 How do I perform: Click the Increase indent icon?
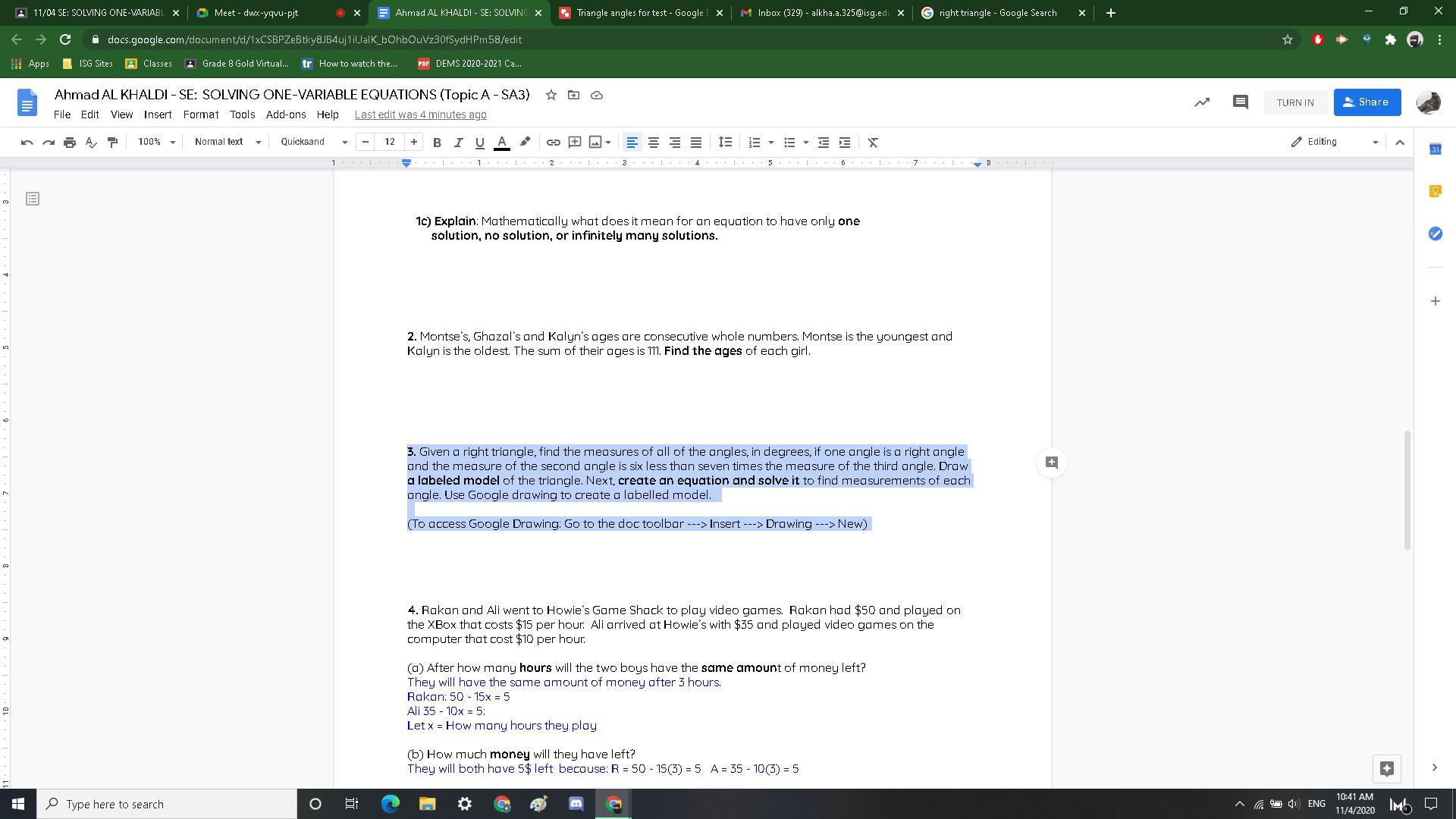[x=844, y=143]
